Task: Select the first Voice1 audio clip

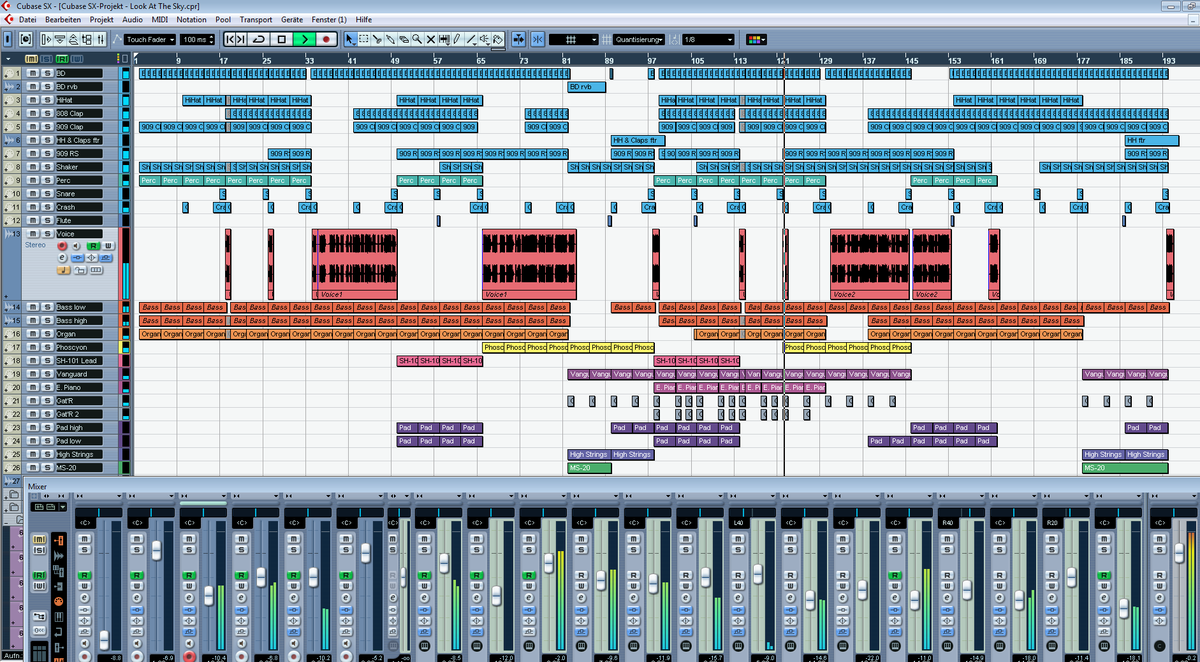Action: 355,264
